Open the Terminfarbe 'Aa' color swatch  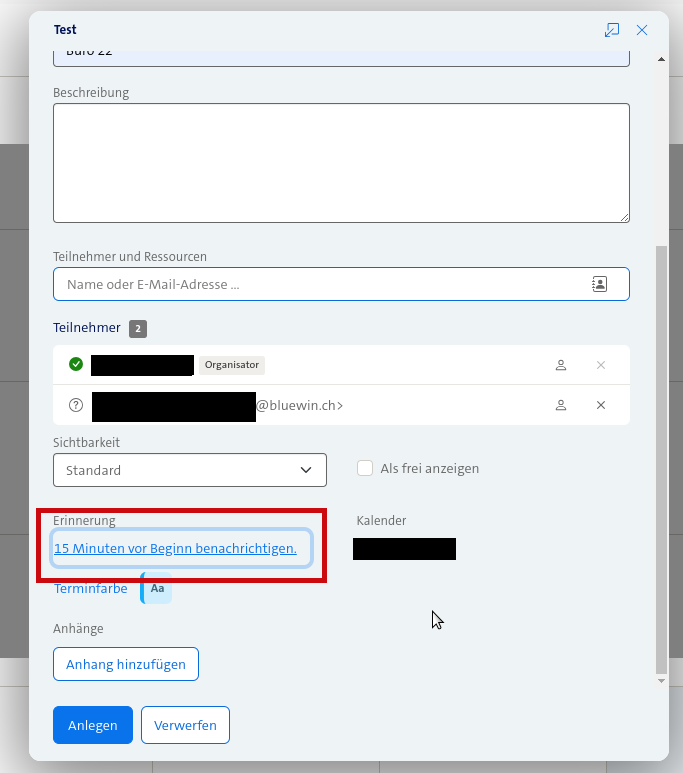(157, 589)
